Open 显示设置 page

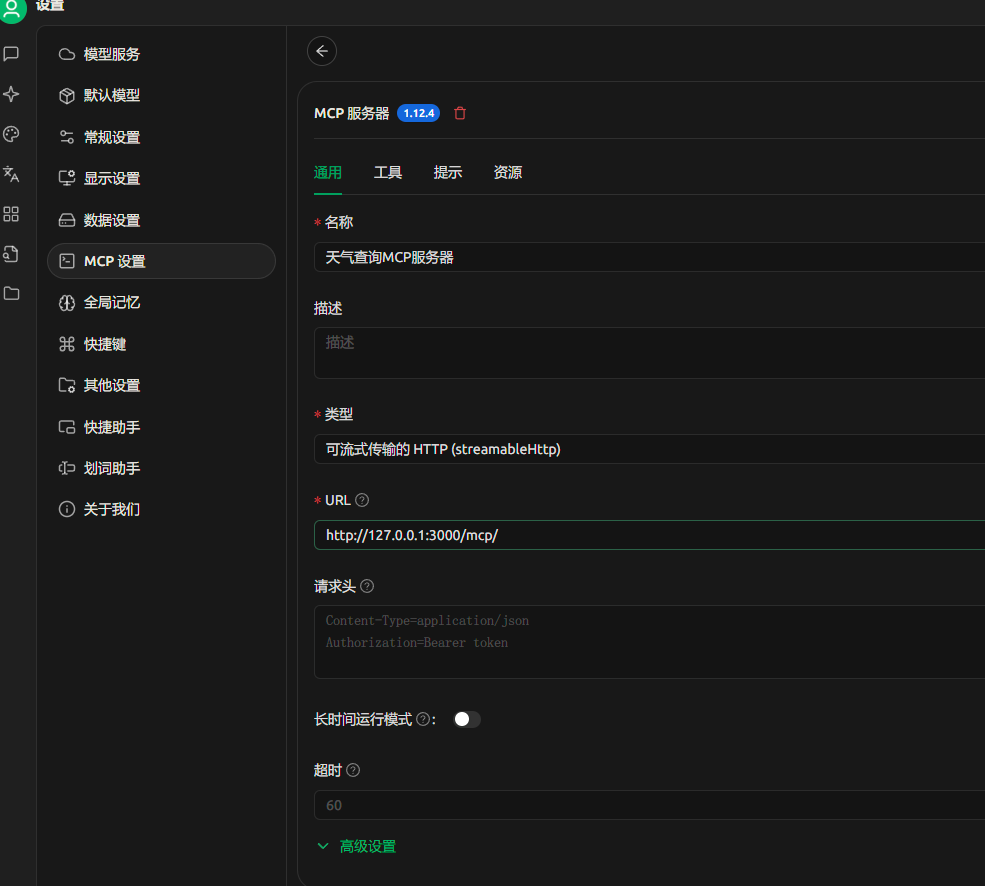pos(161,178)
